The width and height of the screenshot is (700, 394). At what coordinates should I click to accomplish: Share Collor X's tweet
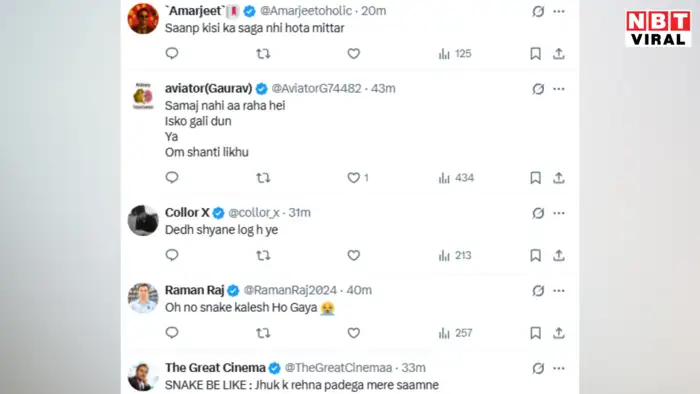point(558,255)
